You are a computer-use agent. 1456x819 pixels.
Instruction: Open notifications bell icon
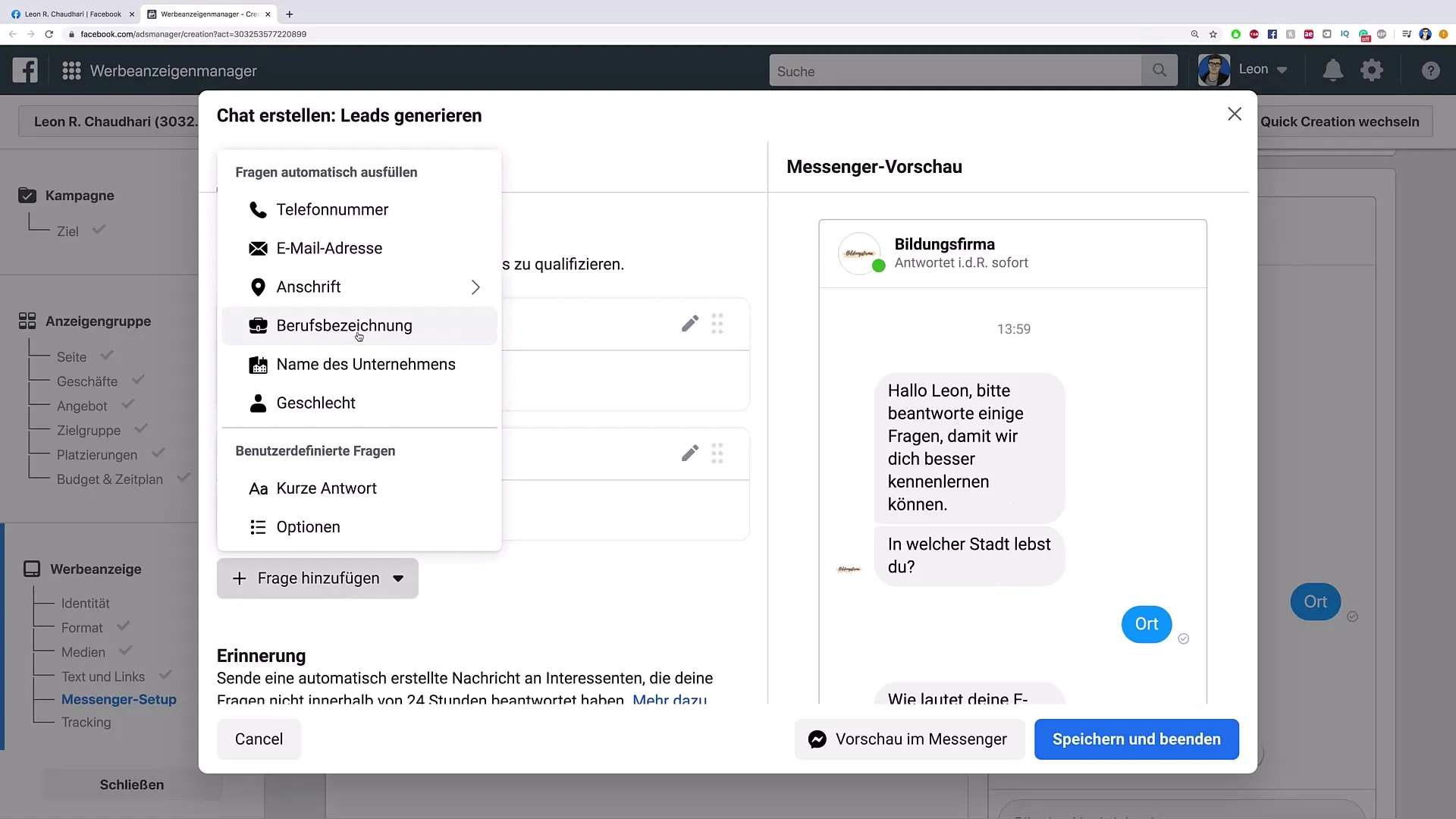(1332, 71)
